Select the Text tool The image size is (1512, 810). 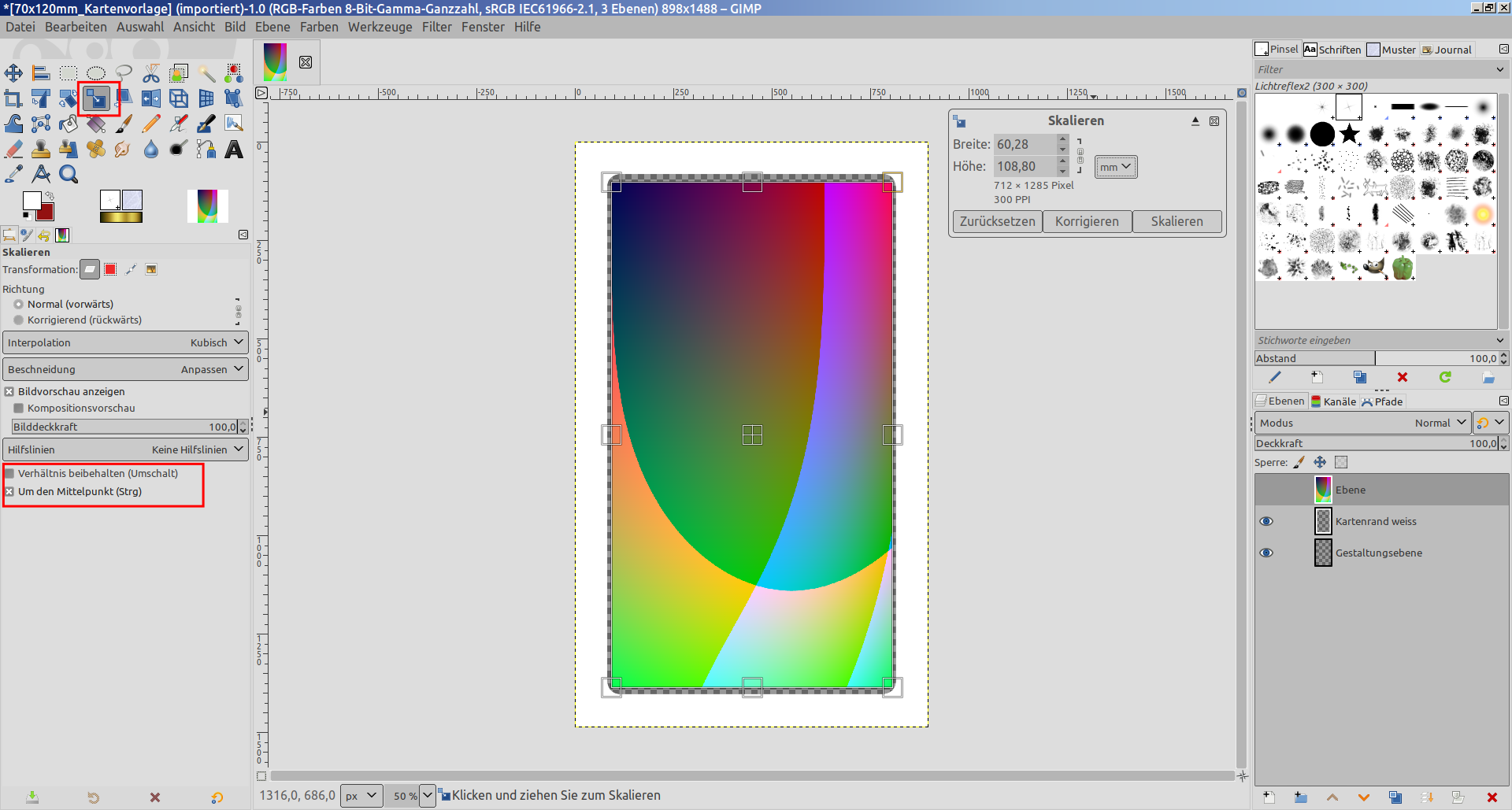tap(234, 150)
